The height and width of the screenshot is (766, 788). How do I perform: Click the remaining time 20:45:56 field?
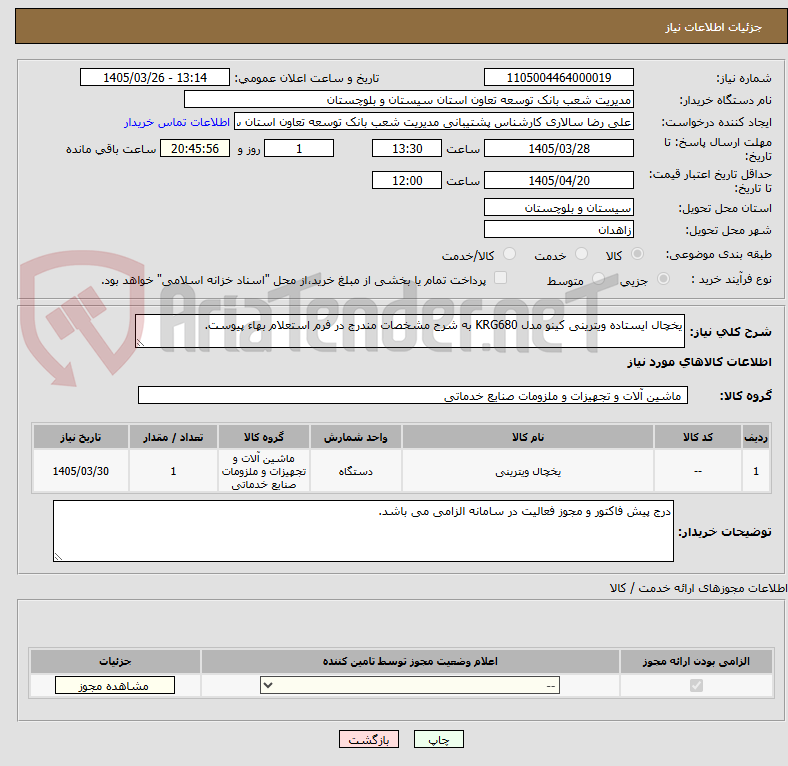(195, 148)
